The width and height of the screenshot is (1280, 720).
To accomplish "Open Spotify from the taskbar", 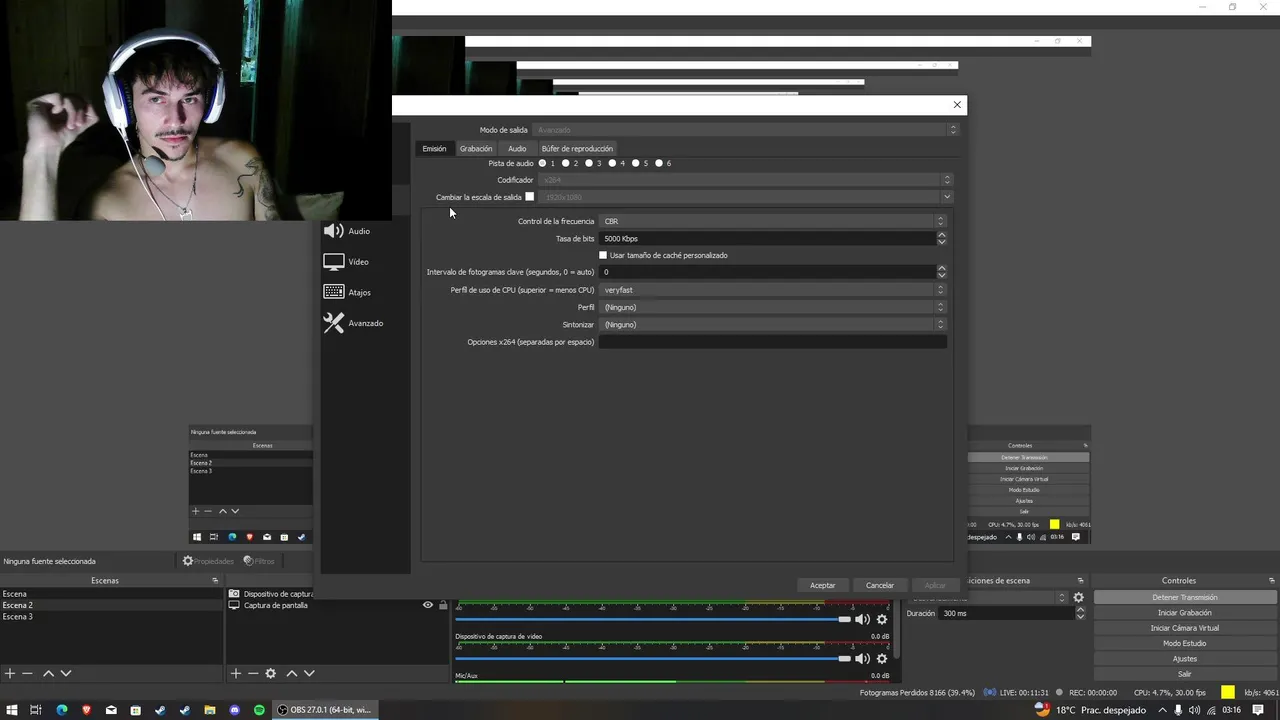I will (x=259, y=710).
